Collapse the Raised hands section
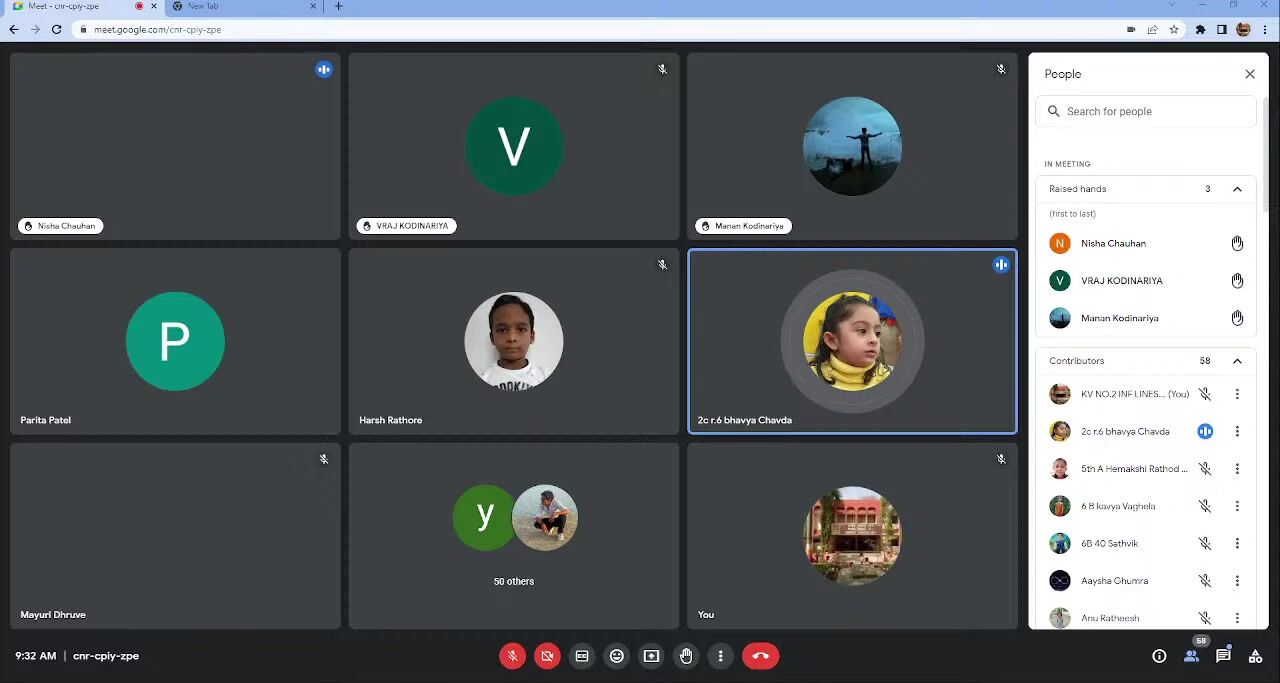Viewport: 1280px width, 683px height. pyautogui.click(x=1237, y=189)
